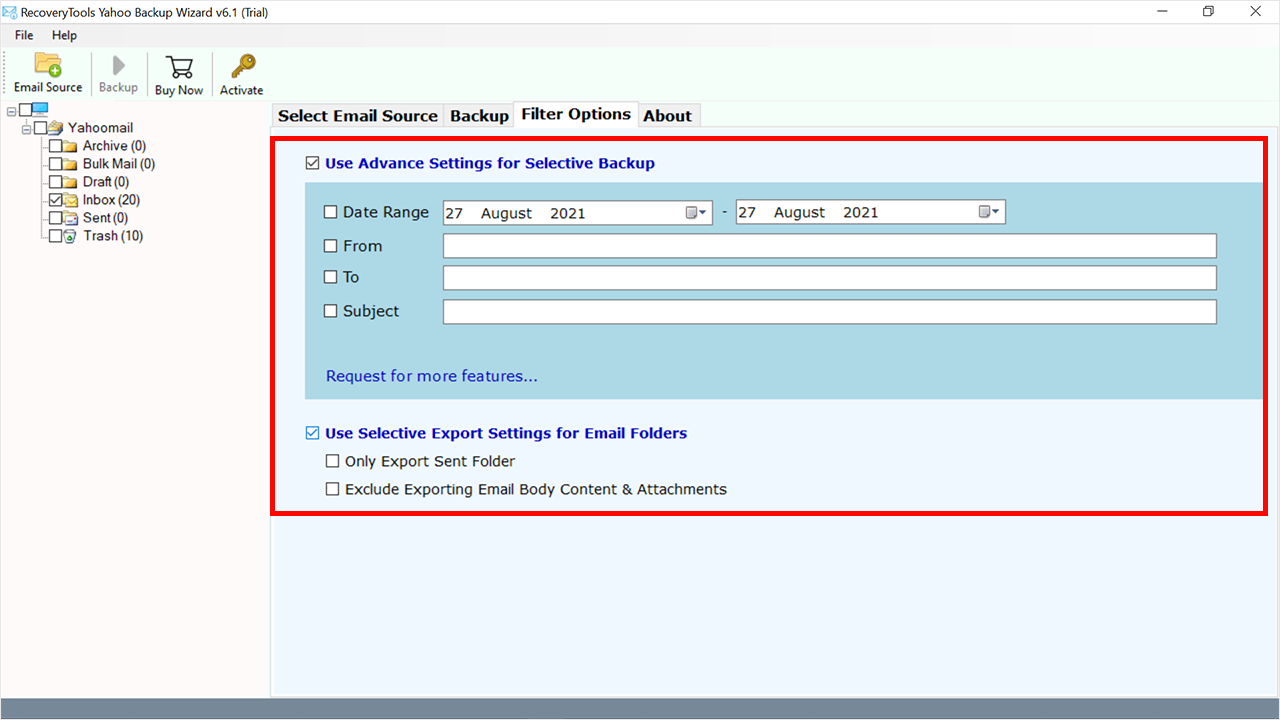Disable Use Advance Settings for Selective Backup
Viewport: 1280px width, 720px height.
pyautogui.click(x=313, y=163)
